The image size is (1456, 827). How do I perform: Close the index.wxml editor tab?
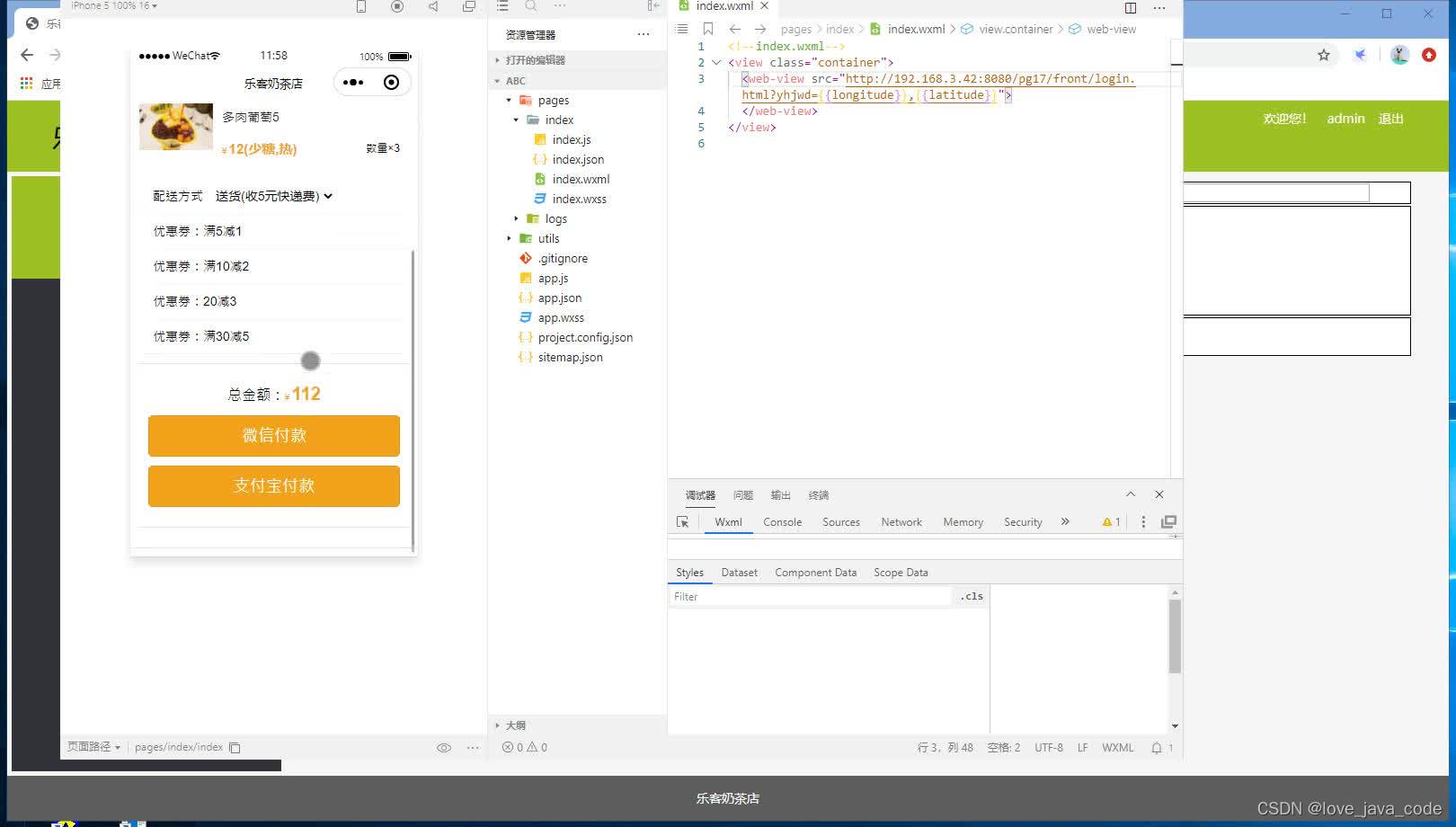765,5
